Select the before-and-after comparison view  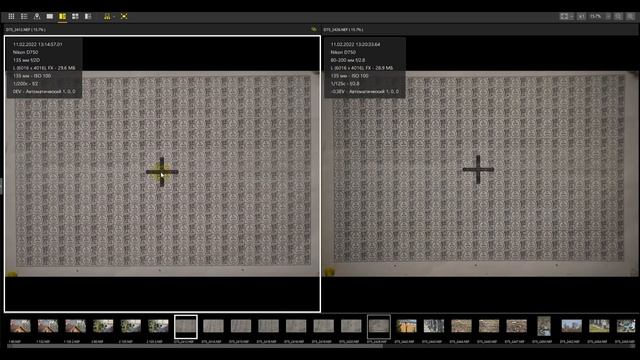tap(88, 16)
